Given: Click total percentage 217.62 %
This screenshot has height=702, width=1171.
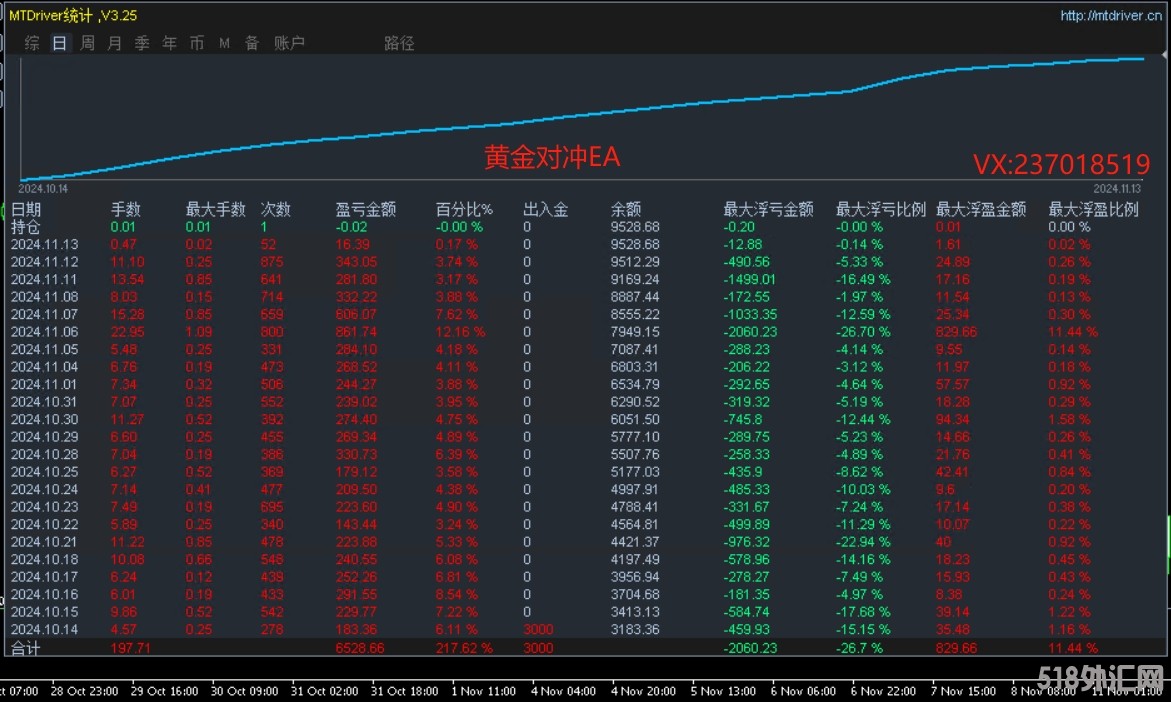Looking at the screenshot, I should [x=464, y=648].
